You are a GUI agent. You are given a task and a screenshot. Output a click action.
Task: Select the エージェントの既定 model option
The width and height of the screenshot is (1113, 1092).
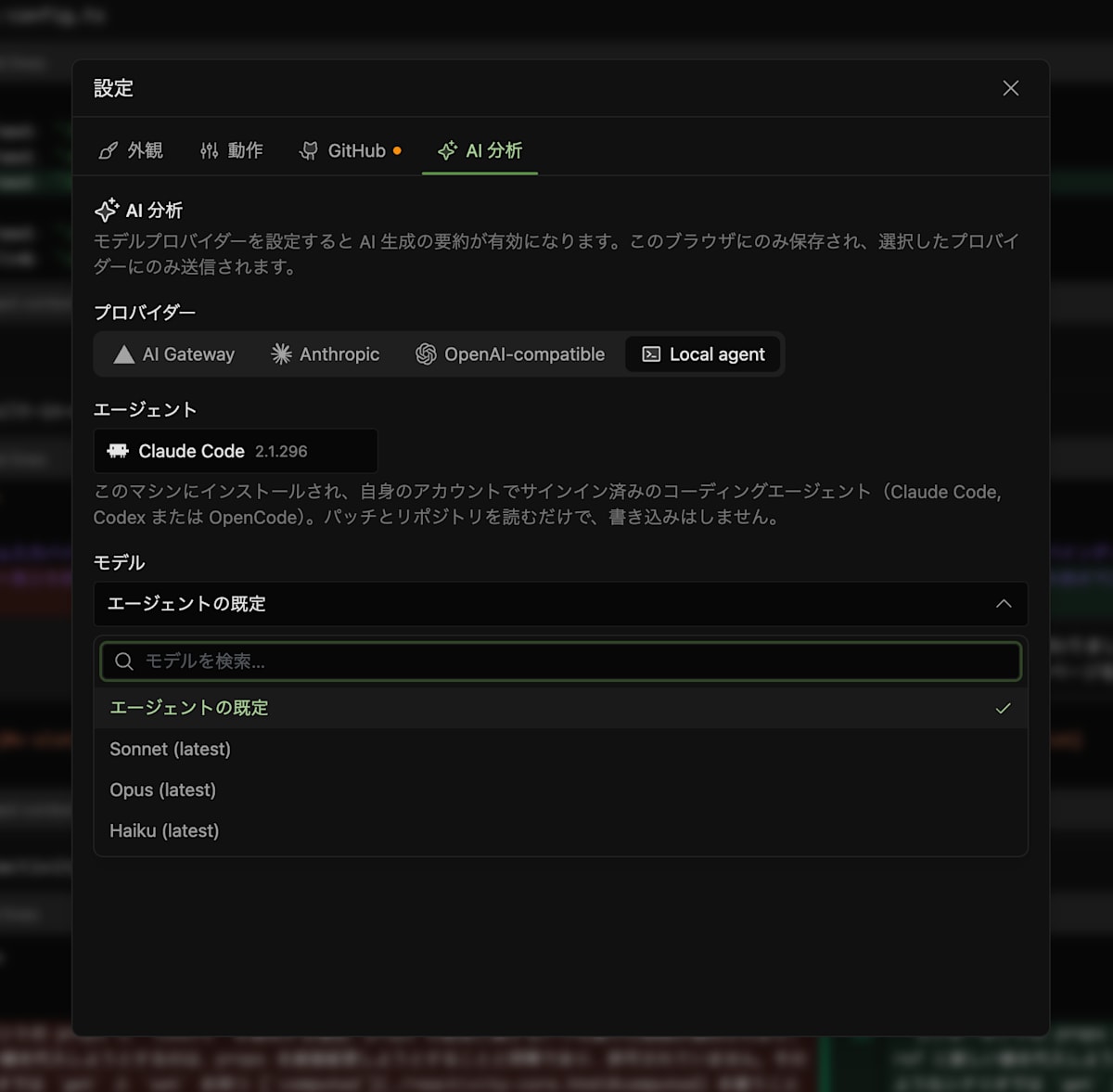tap(560, 708)
